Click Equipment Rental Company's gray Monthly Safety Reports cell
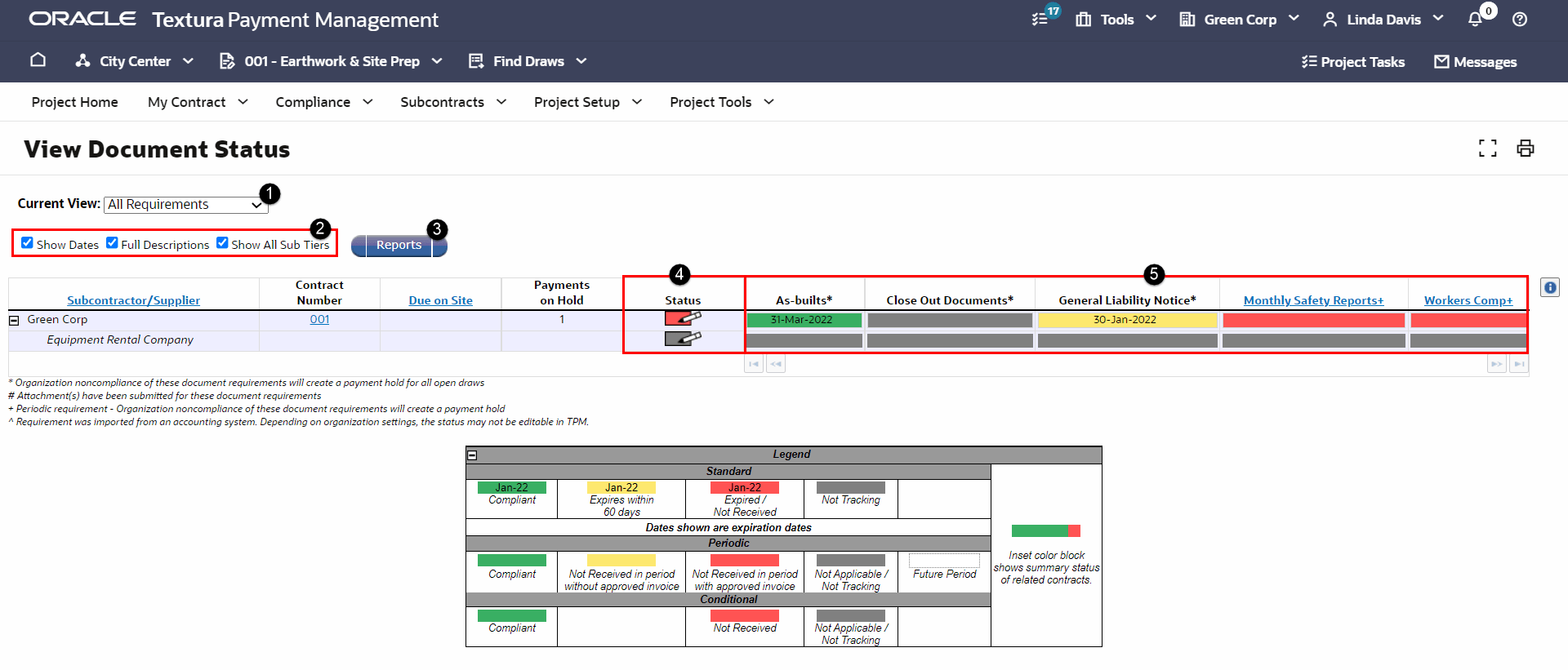 click(x=1313, y=340)
